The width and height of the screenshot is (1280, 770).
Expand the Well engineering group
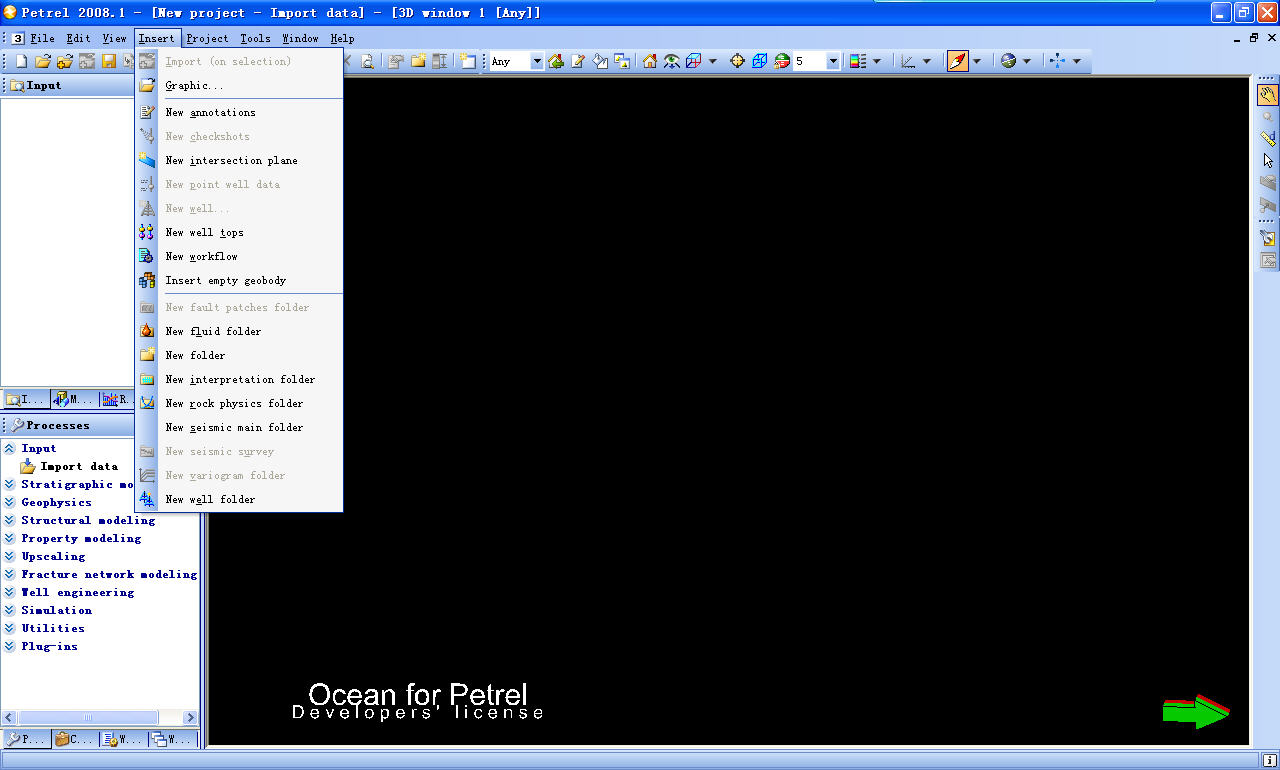[x=9, y=593]
